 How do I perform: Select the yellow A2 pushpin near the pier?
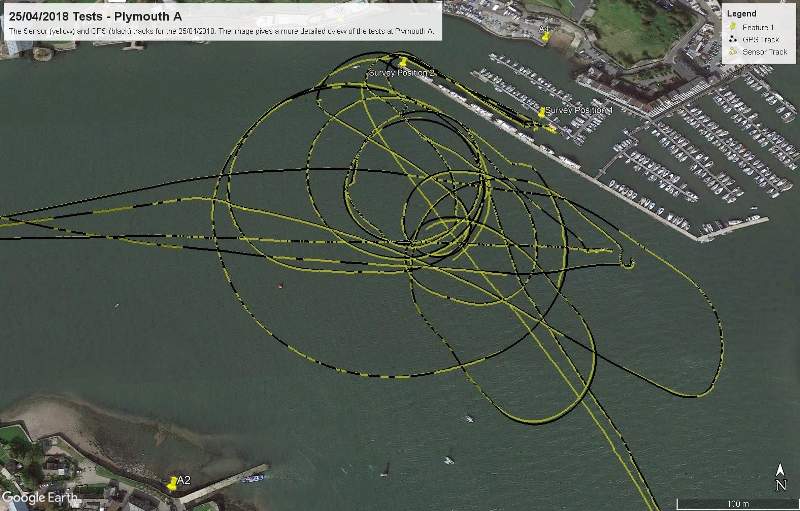(173, 483)
